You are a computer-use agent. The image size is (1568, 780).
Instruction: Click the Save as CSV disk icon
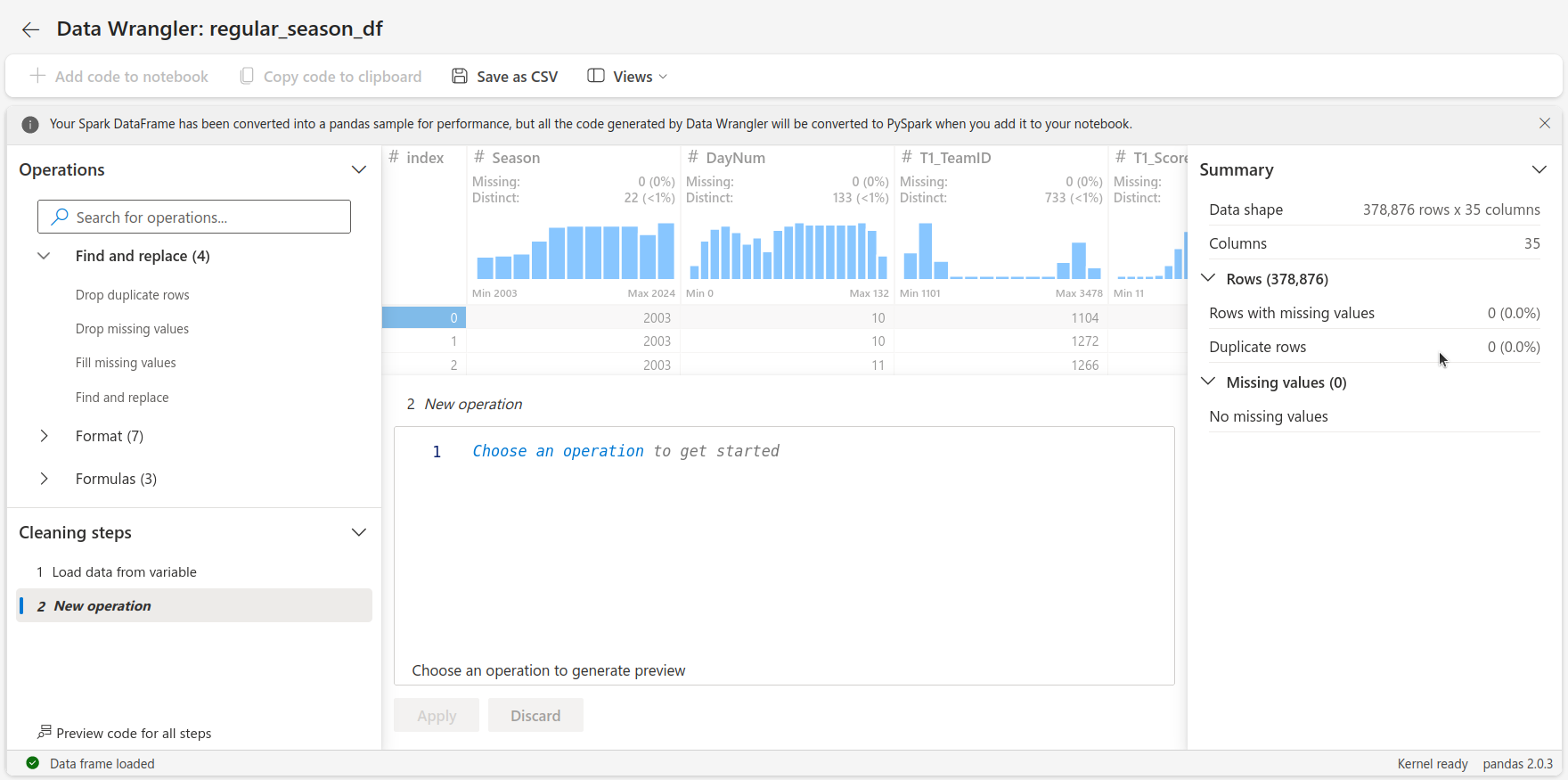click(x=460, y=76)
